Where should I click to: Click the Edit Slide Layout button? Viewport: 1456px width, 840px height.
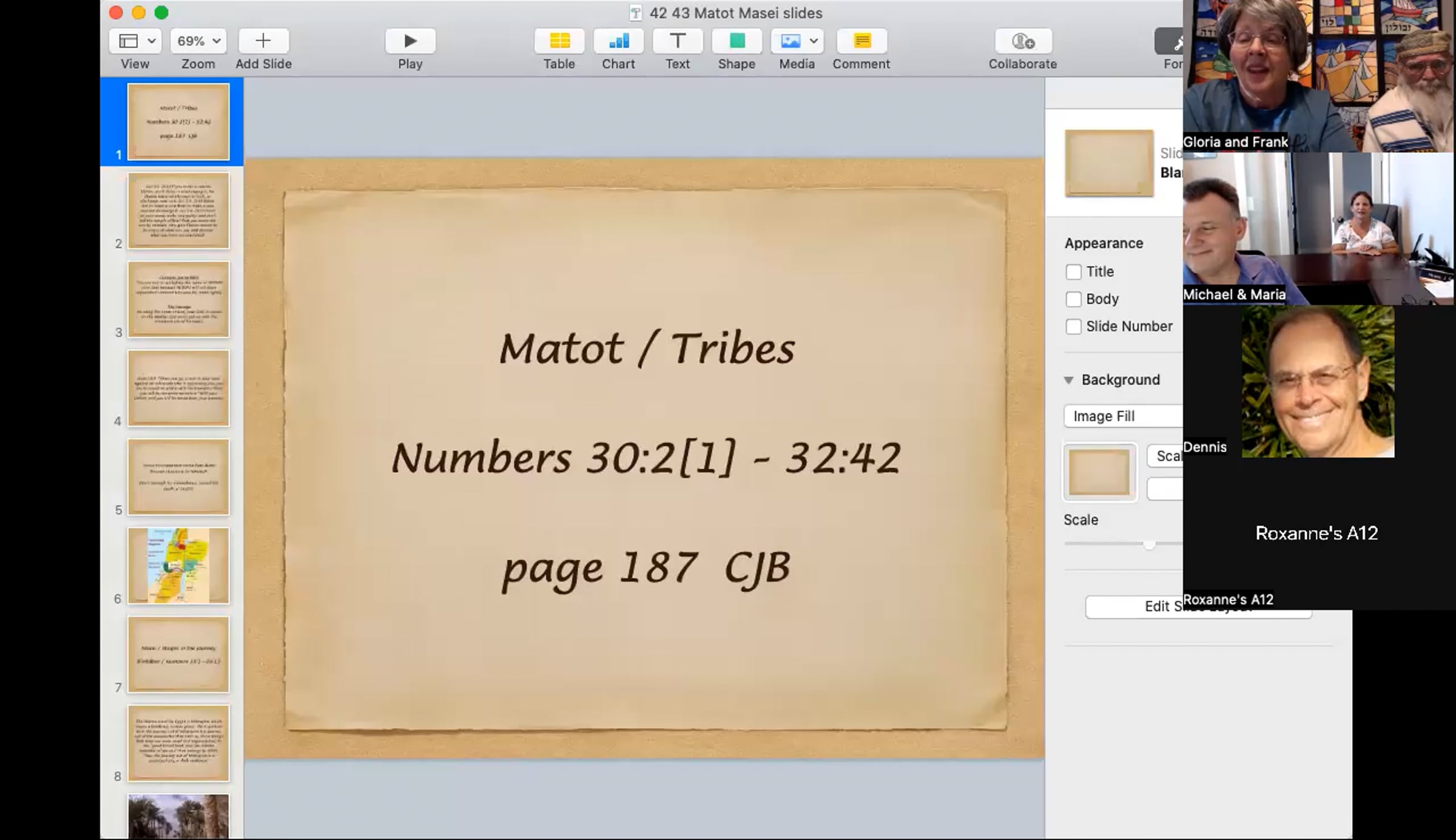pos(1156,606)
